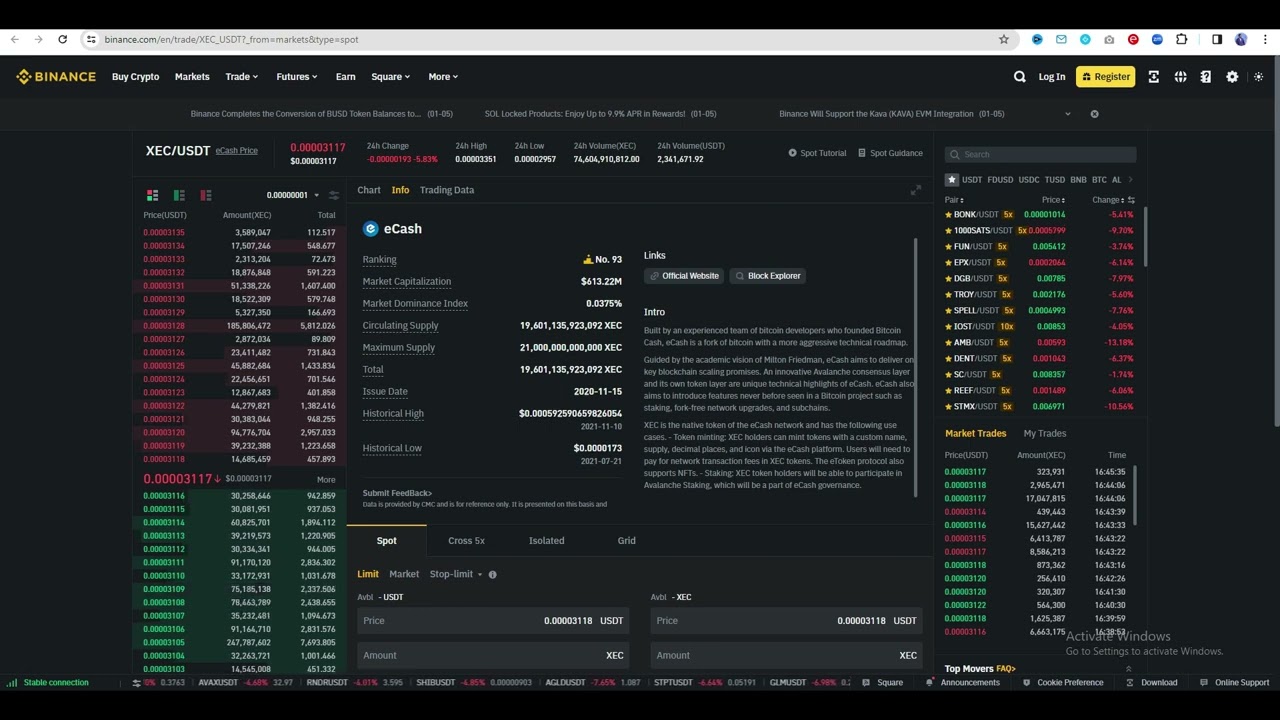Open the eCash Price link
Screen dimensions: 1280x720
click(x=237, y=151)
